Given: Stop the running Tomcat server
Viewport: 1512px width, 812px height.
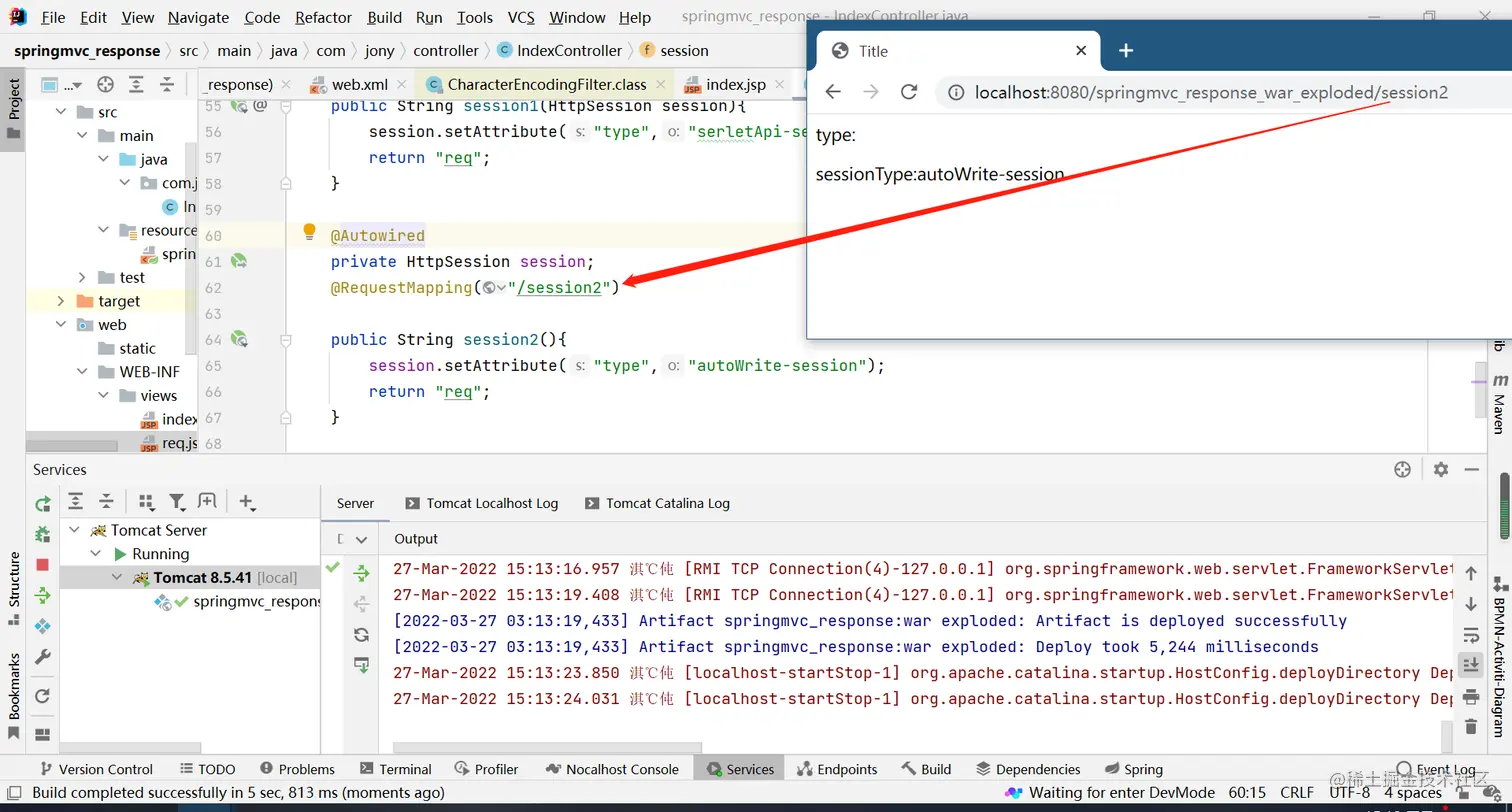Looking at the screenshot, I should 42,565.
